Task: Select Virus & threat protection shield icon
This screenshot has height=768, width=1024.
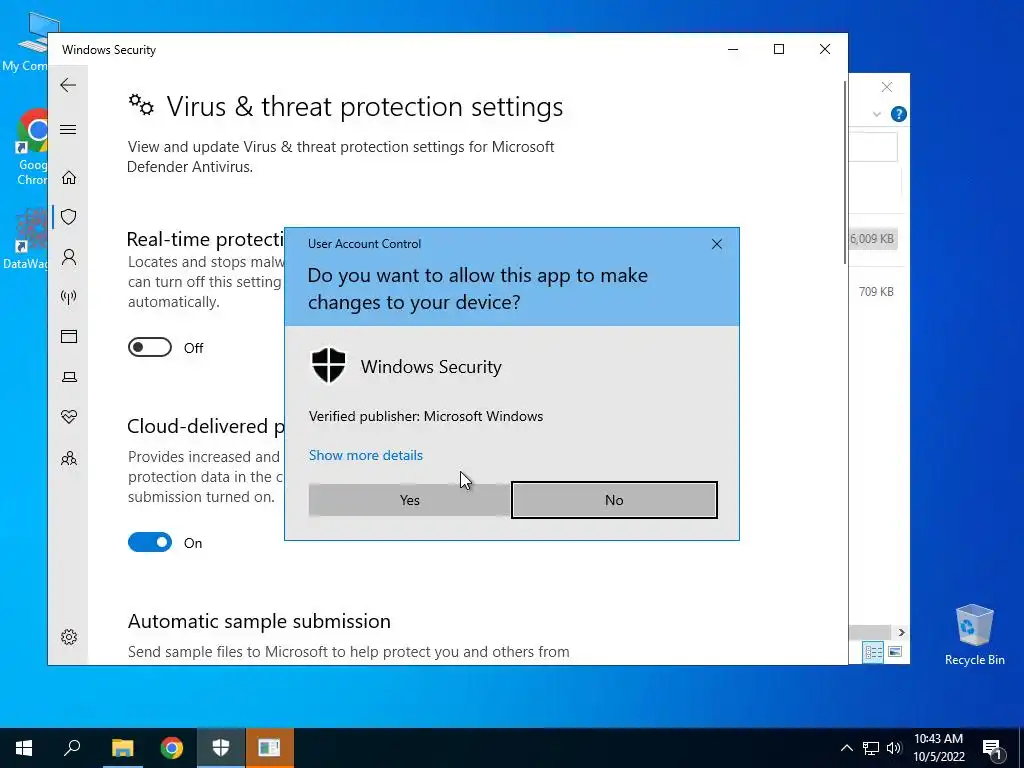Action: click(x=69, y=217)
